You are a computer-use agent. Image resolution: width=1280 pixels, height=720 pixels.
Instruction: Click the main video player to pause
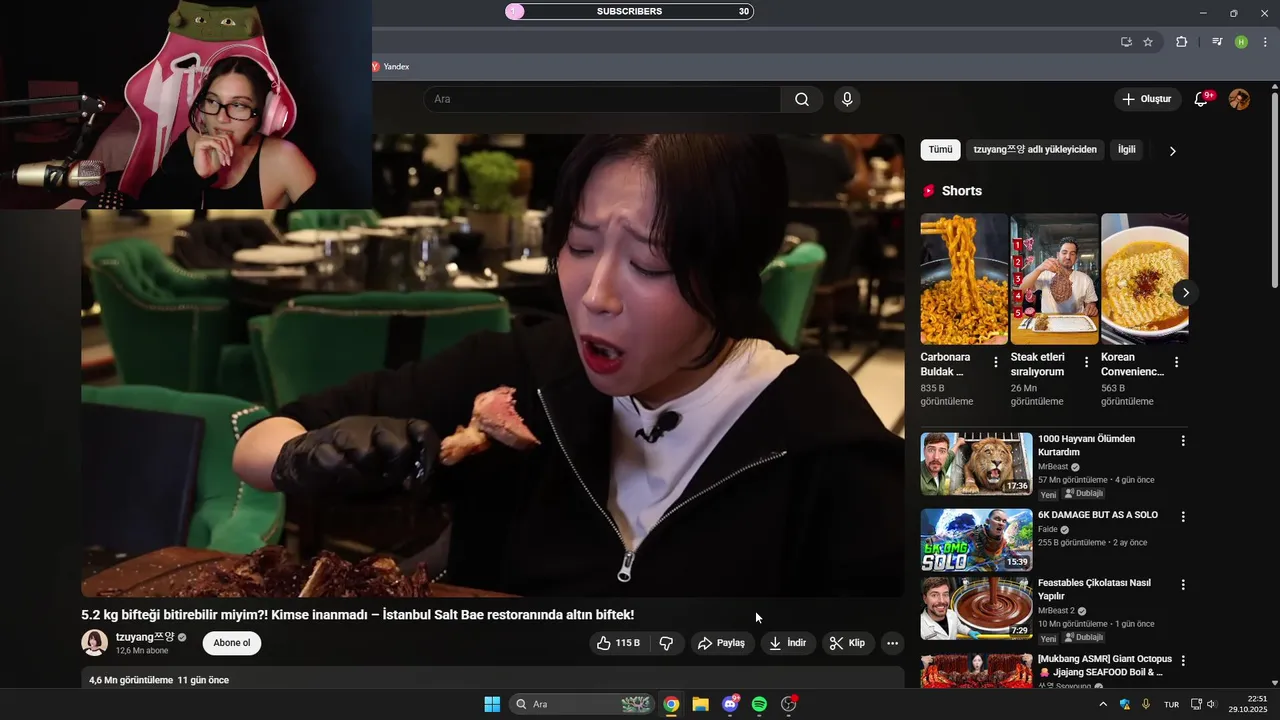(492, 366)
